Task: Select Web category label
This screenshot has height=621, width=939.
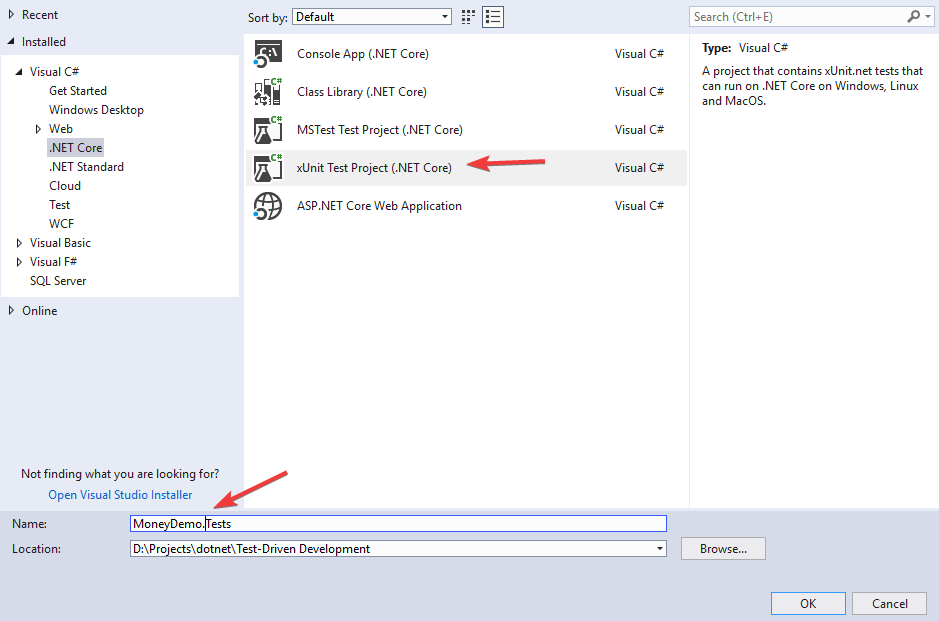Action: [x=60, y=129]
